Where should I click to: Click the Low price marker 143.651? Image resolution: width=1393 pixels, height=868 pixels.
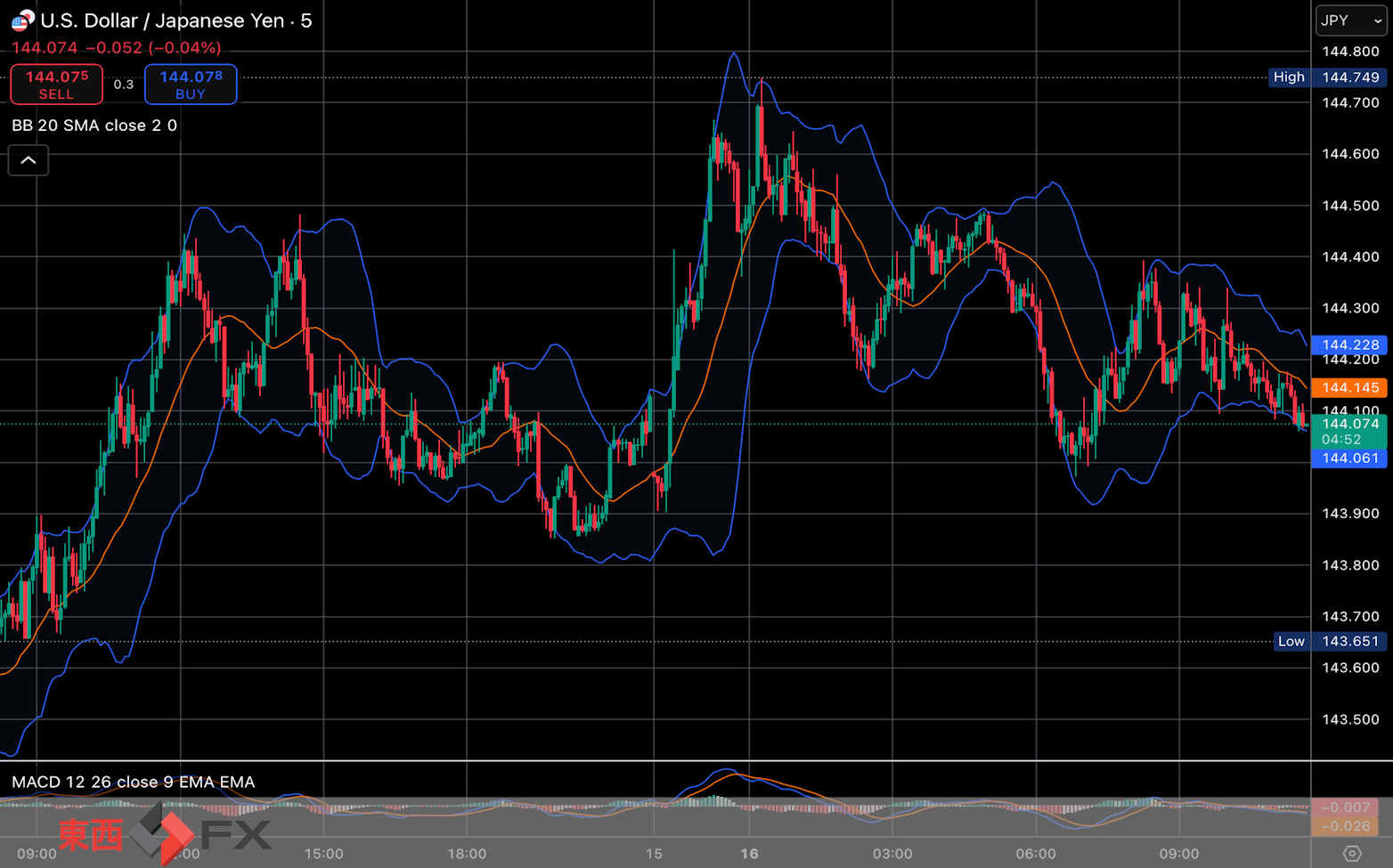click(1329, 641)
